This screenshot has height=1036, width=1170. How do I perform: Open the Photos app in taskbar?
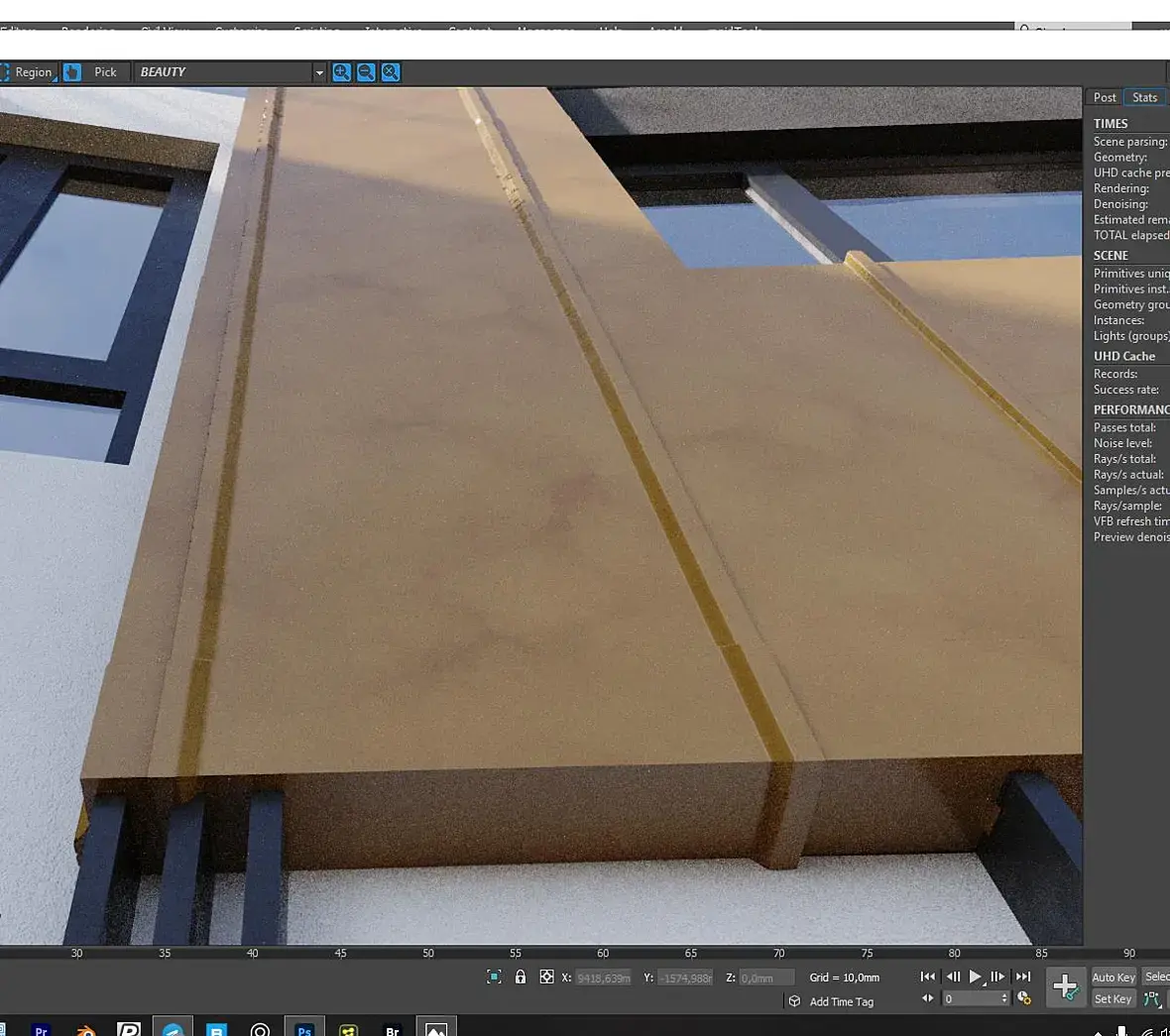click(435, 1028)
